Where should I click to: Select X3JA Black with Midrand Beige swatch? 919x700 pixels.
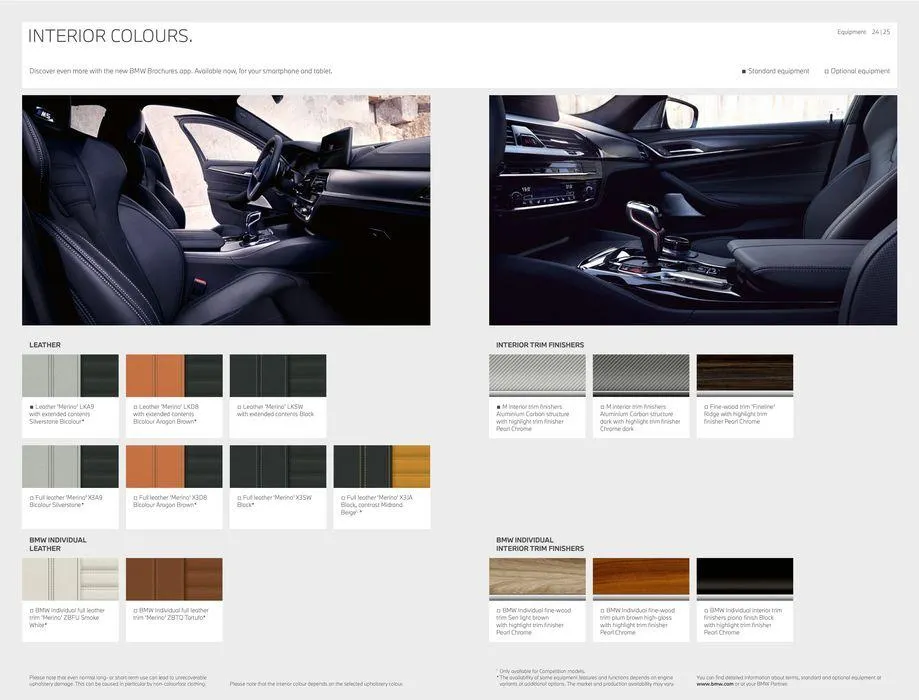(x=382, y=467)
